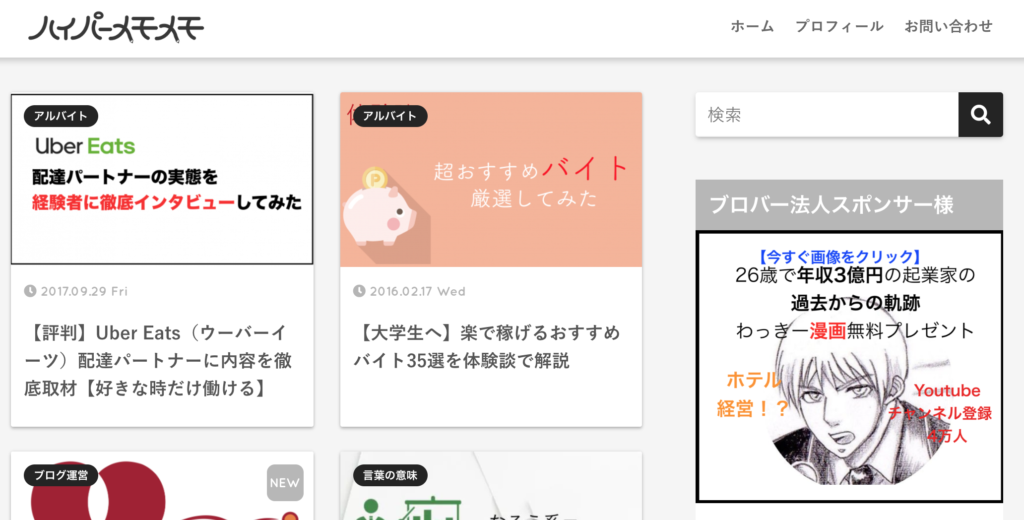Select アルバイト tag on おすすめバイト card

391,116
